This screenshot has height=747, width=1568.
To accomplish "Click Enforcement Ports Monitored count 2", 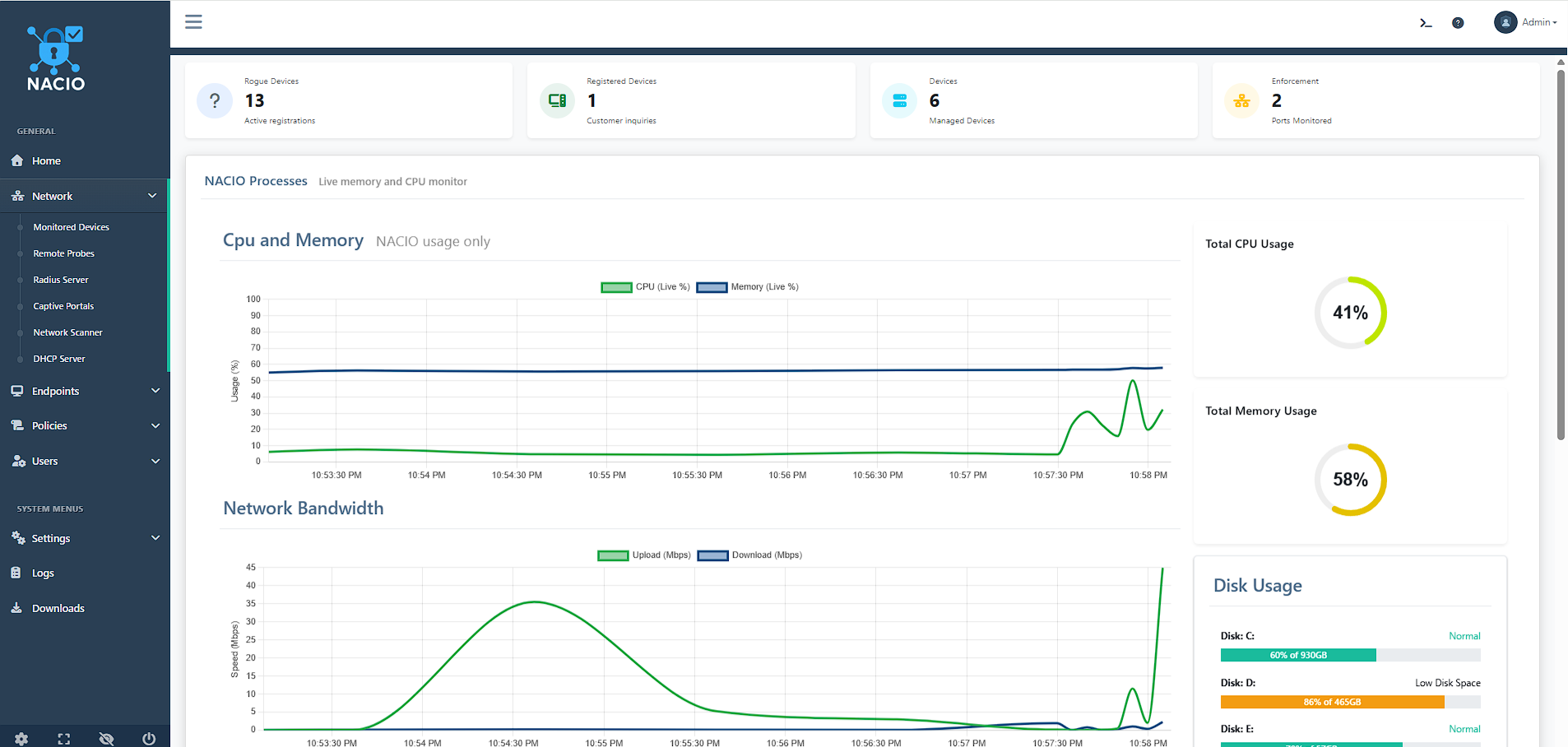I will [x=1277, y=100].
